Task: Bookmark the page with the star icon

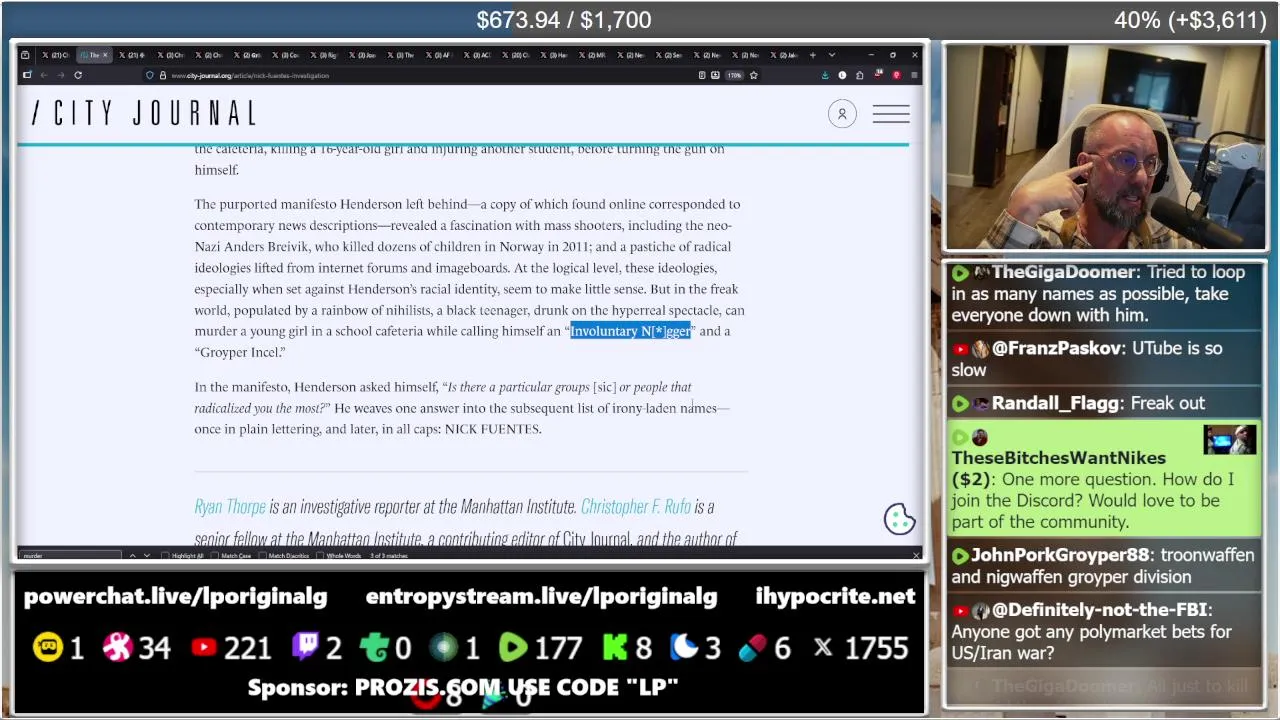Action: (753, 75)
